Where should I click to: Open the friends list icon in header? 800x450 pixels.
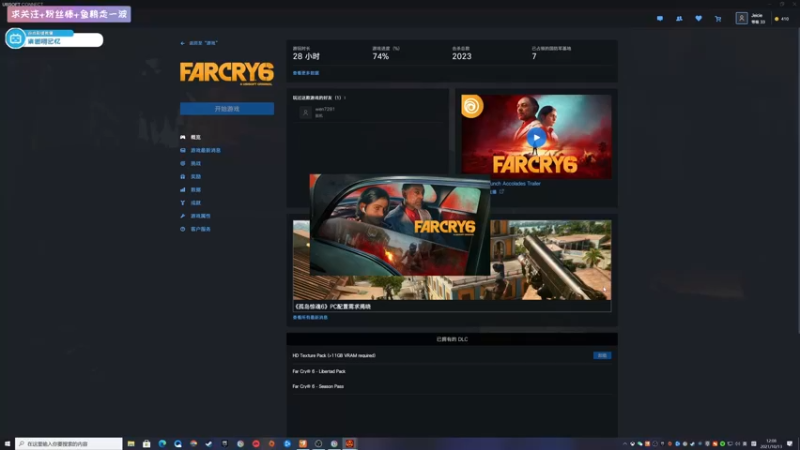point(679,18)
